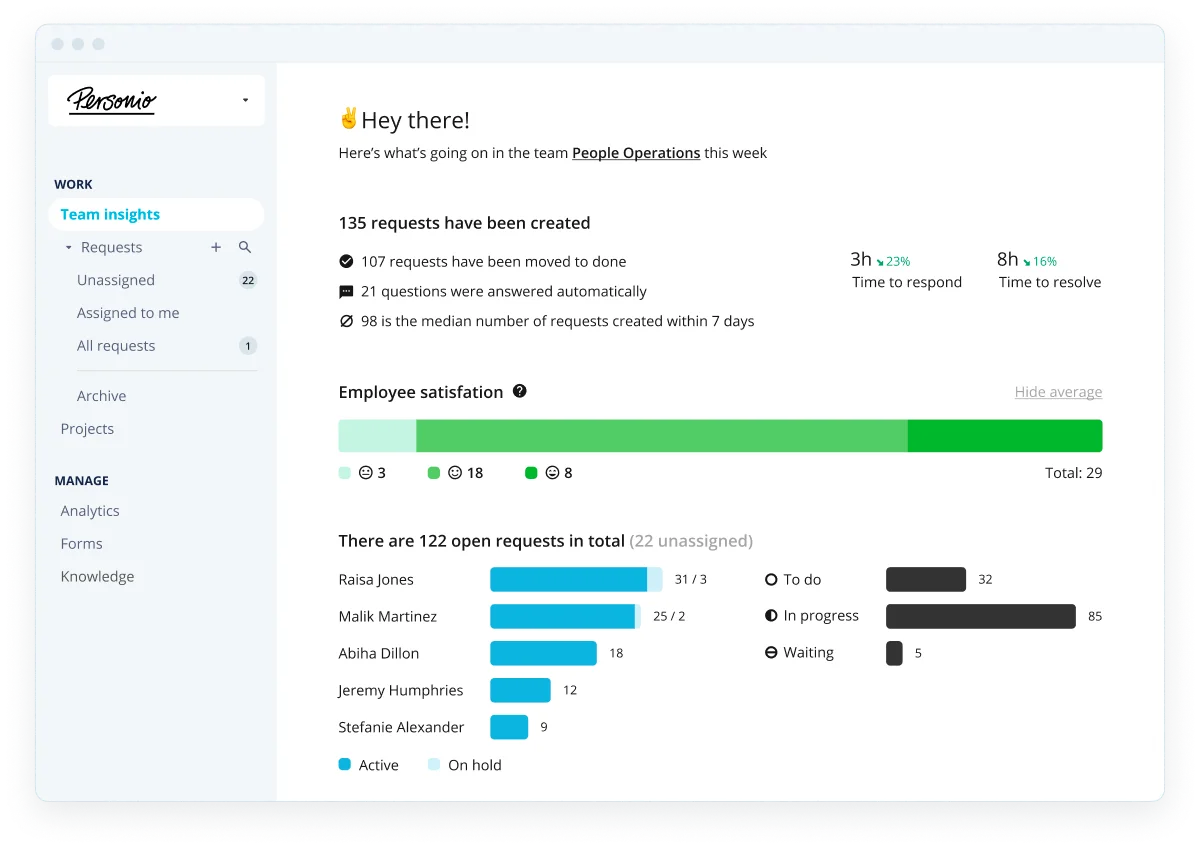Click the victory hand emoji in the greeting
The image size is (1201, 849).
(x=348, y=119)
